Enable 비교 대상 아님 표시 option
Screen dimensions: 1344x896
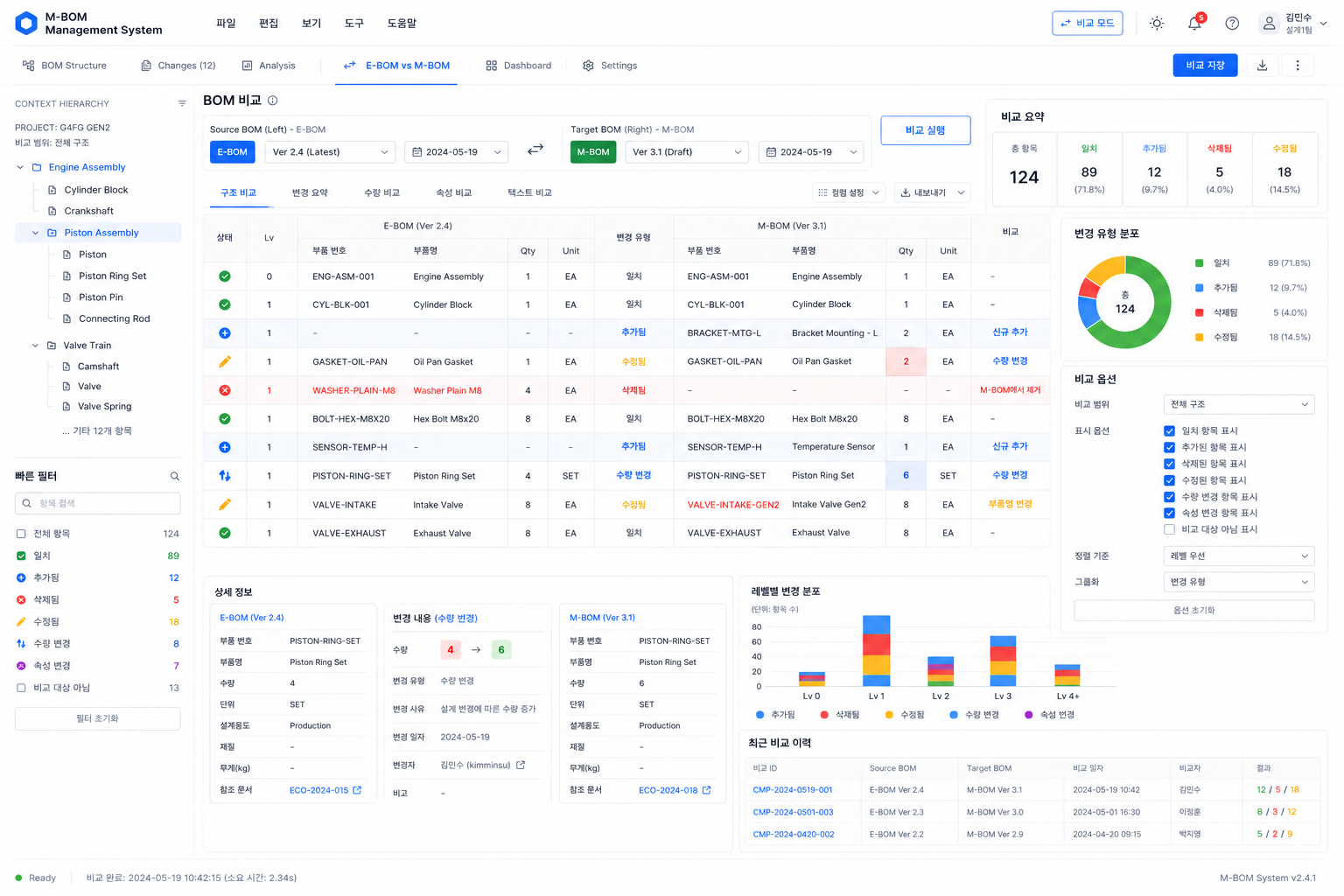[1169, 529]
